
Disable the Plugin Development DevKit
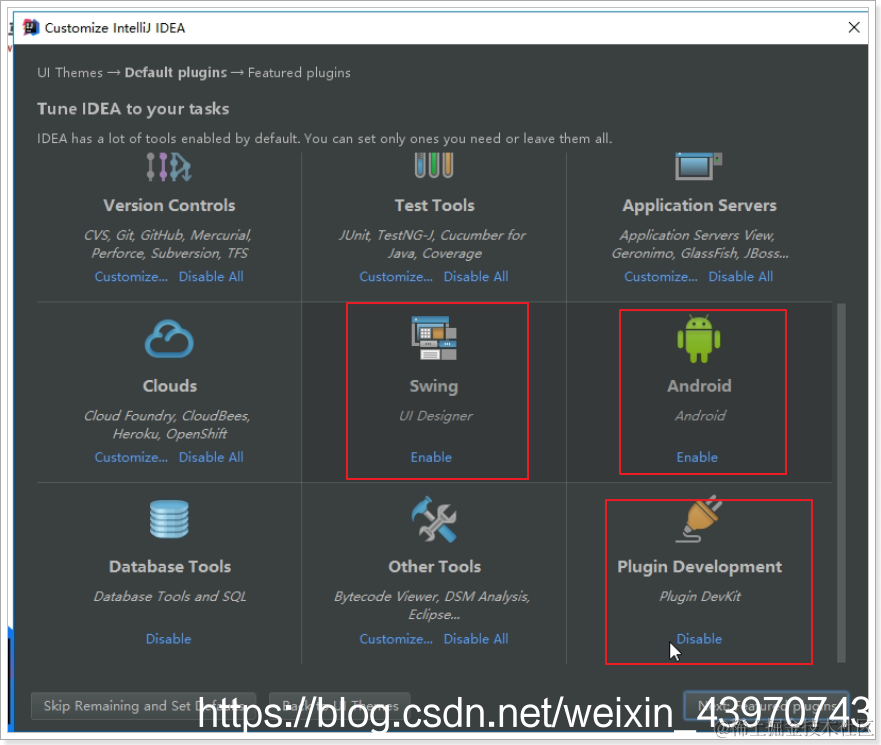pos(699,639)
